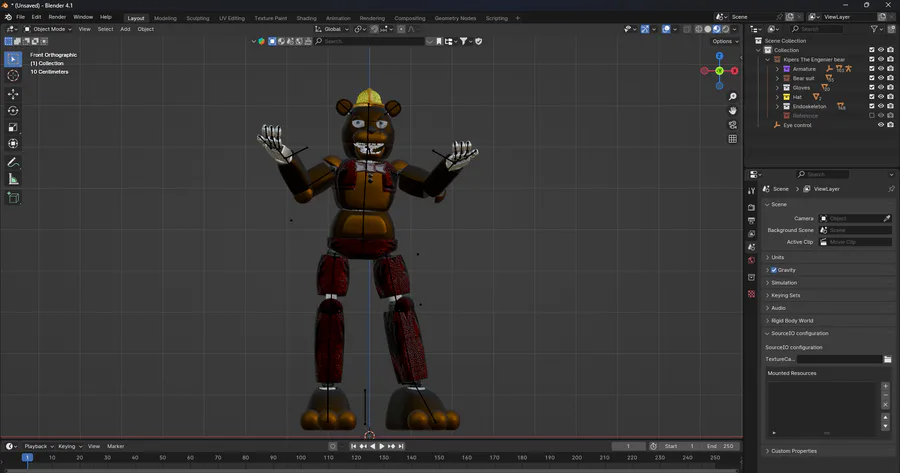Open the Tool properties tab
This screenshot has width=900, height=473.
751,191
